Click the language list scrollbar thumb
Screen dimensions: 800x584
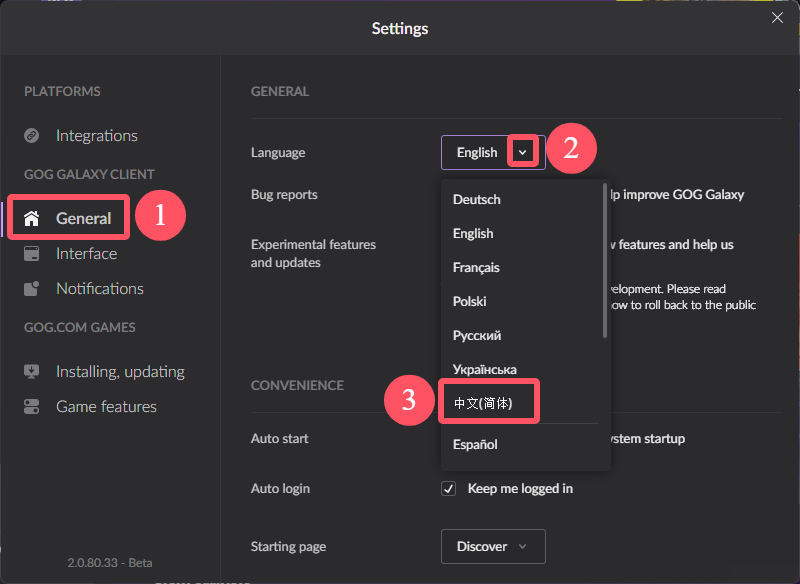605,260
